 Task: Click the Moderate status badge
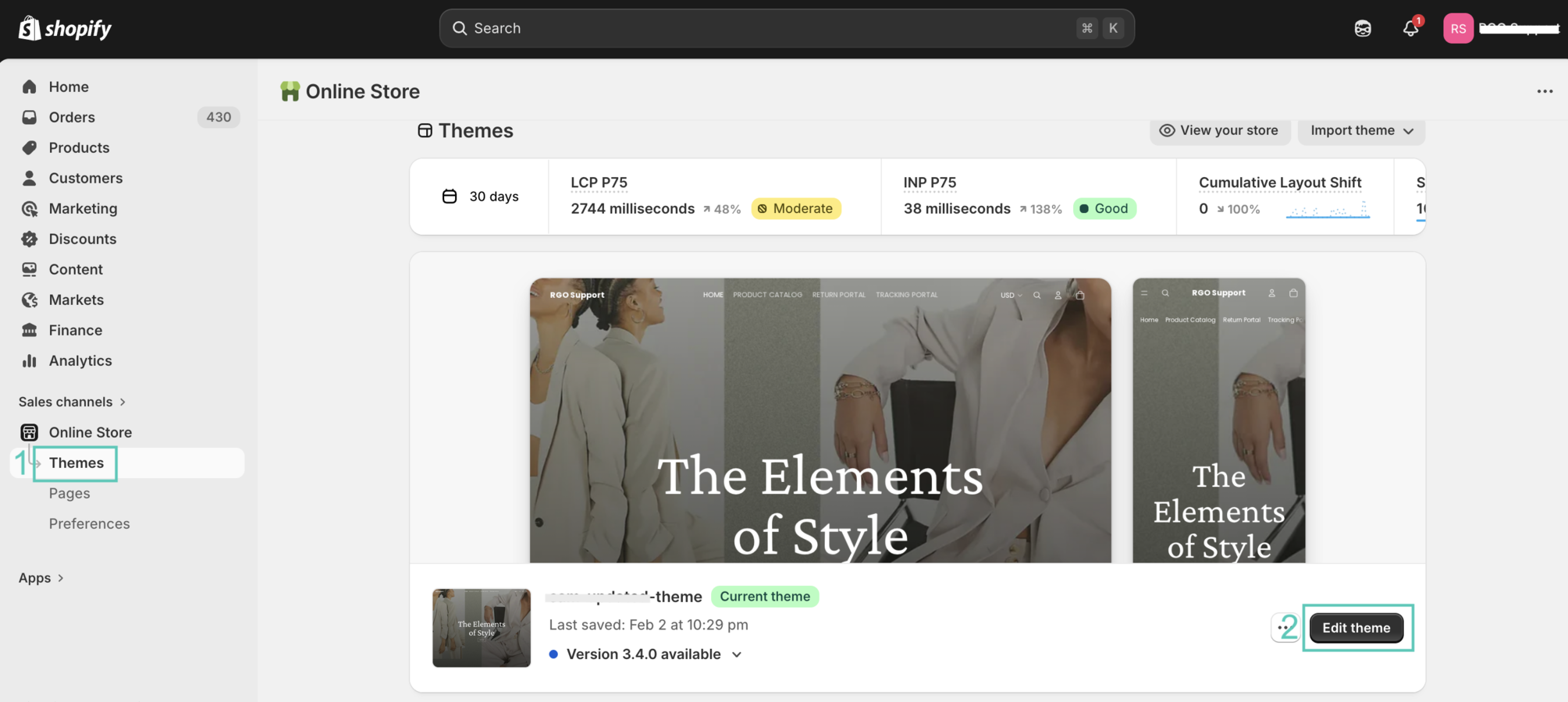pyautogui.click(x=795, y=209)
